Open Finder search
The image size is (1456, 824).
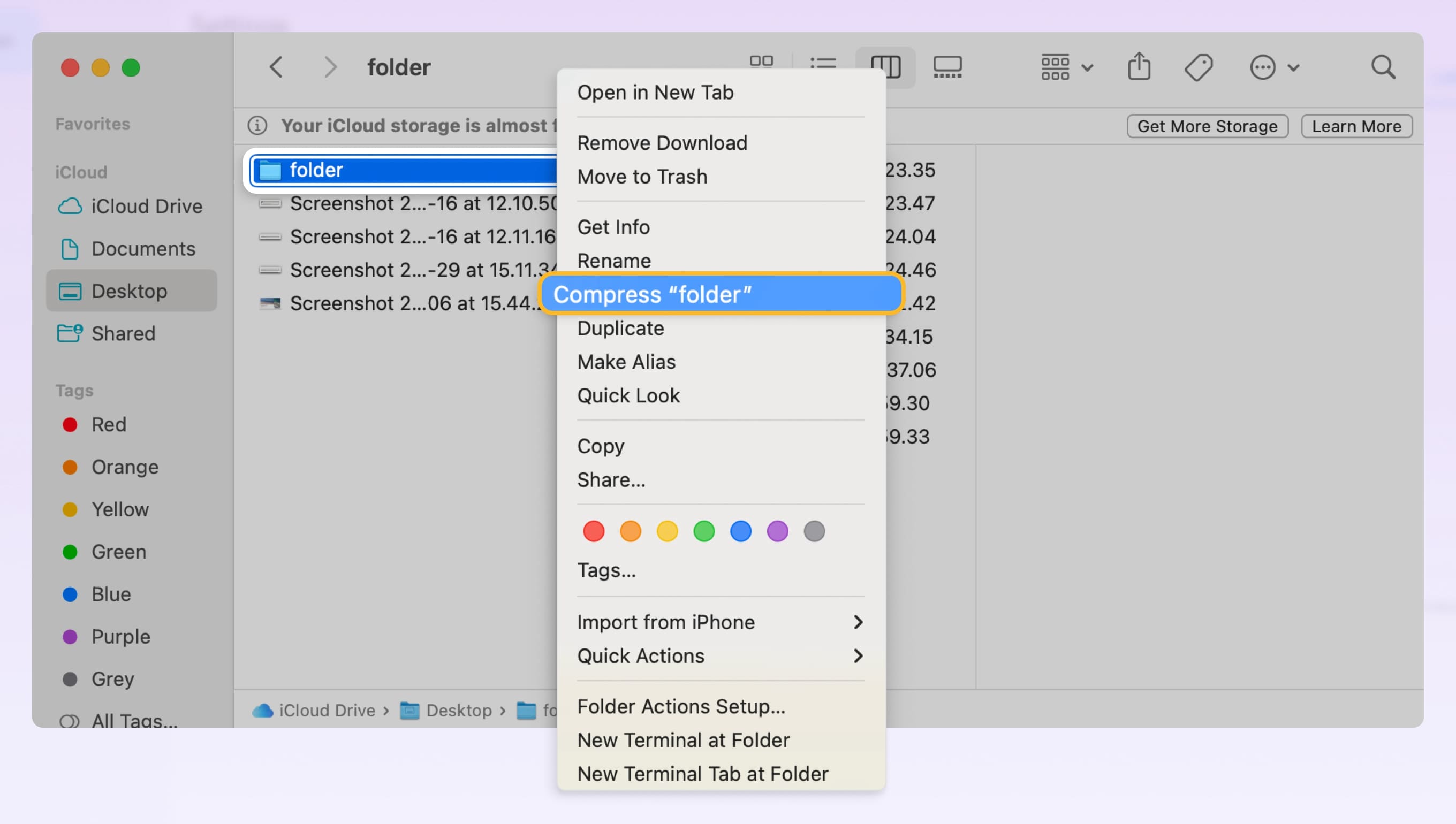click(1383, 67)
